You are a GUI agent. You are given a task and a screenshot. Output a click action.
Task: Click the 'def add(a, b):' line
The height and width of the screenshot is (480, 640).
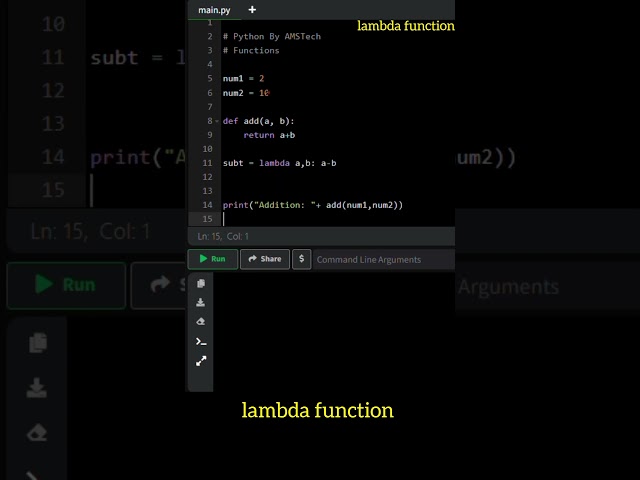tap(258, 121)
